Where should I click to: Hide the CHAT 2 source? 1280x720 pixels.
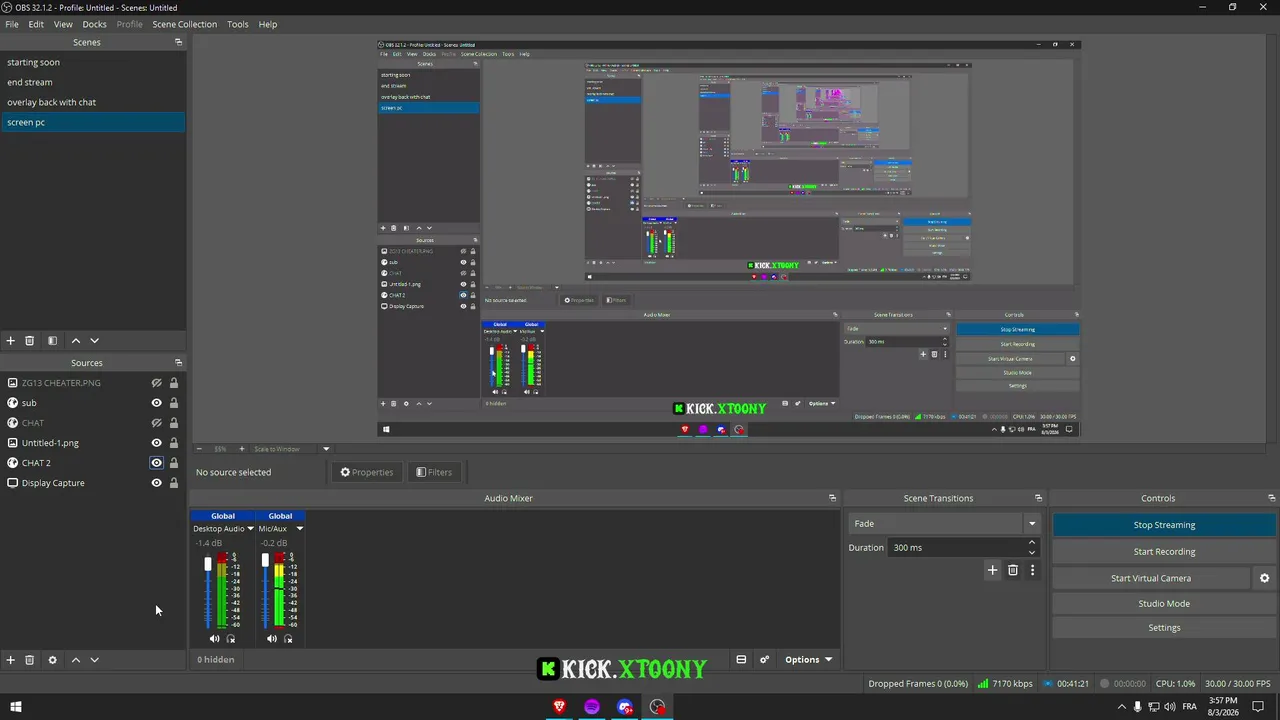[156, 463]
